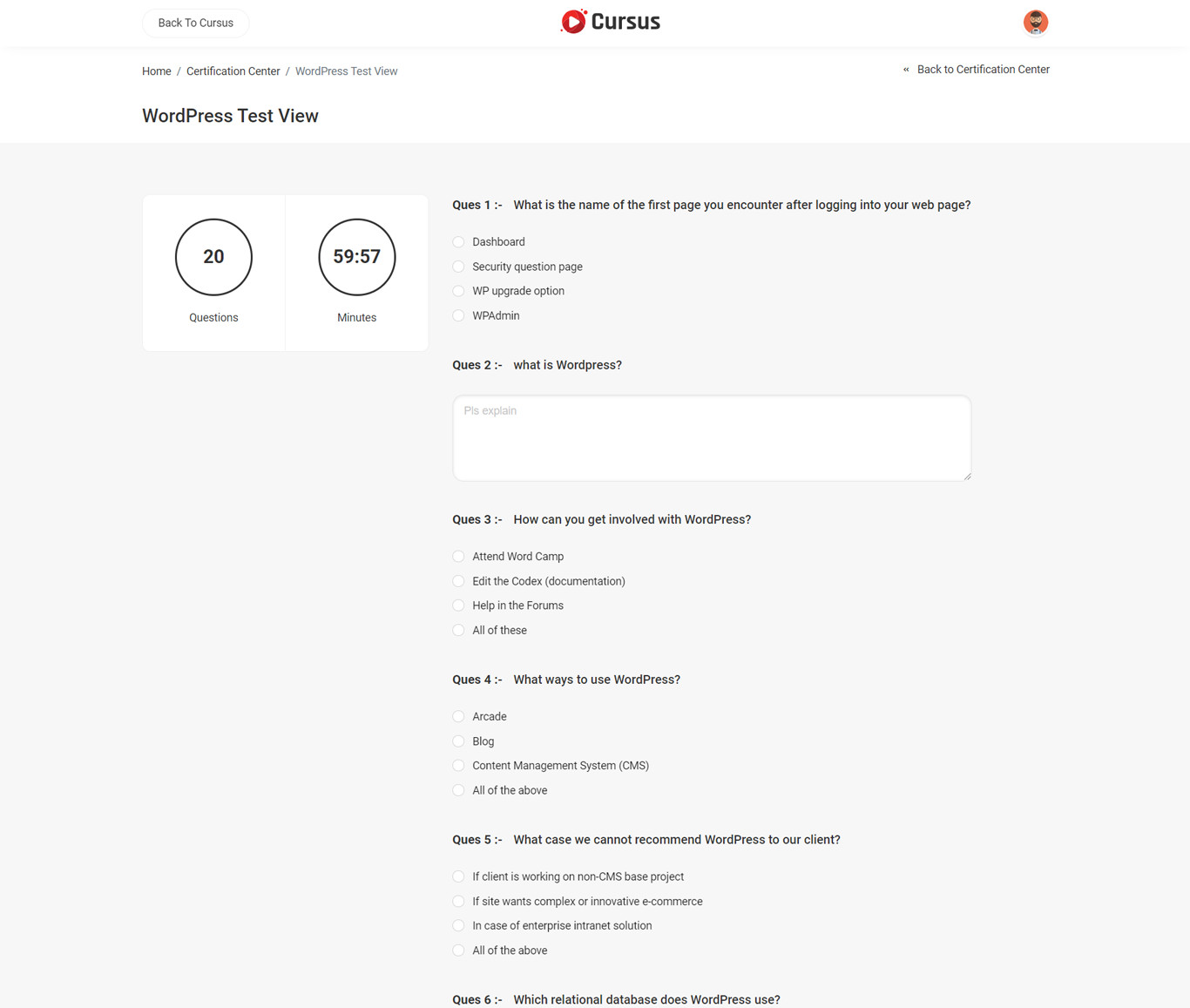Select Security question page option
This screenshot has width=1190, height=1008.
(x=459, y=267)
